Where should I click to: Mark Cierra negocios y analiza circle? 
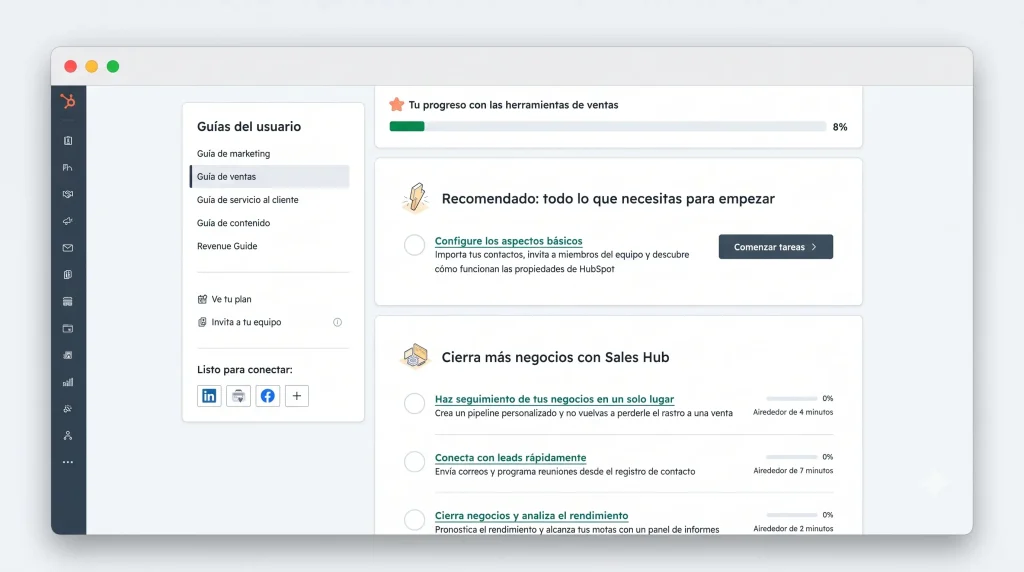414,520
